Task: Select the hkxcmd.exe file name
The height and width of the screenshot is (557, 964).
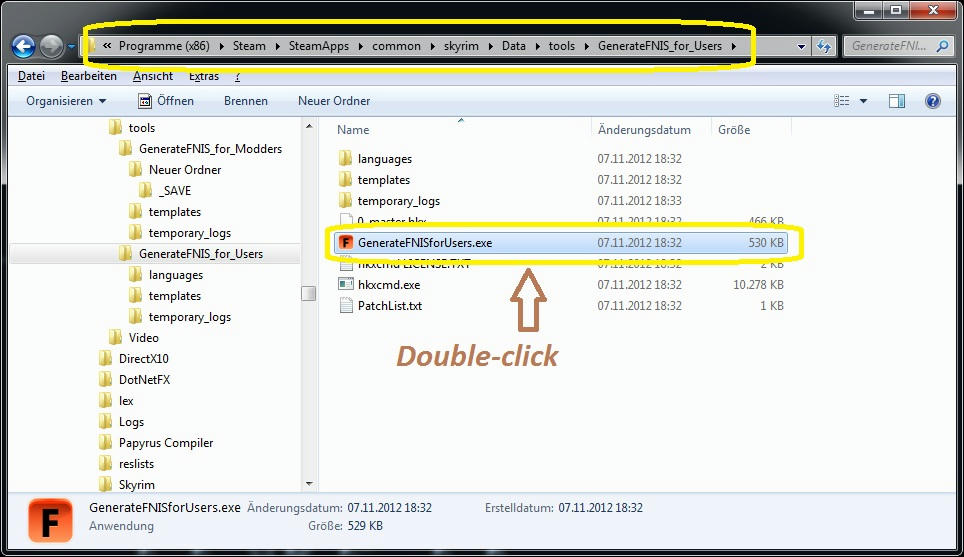Action: 389,285
